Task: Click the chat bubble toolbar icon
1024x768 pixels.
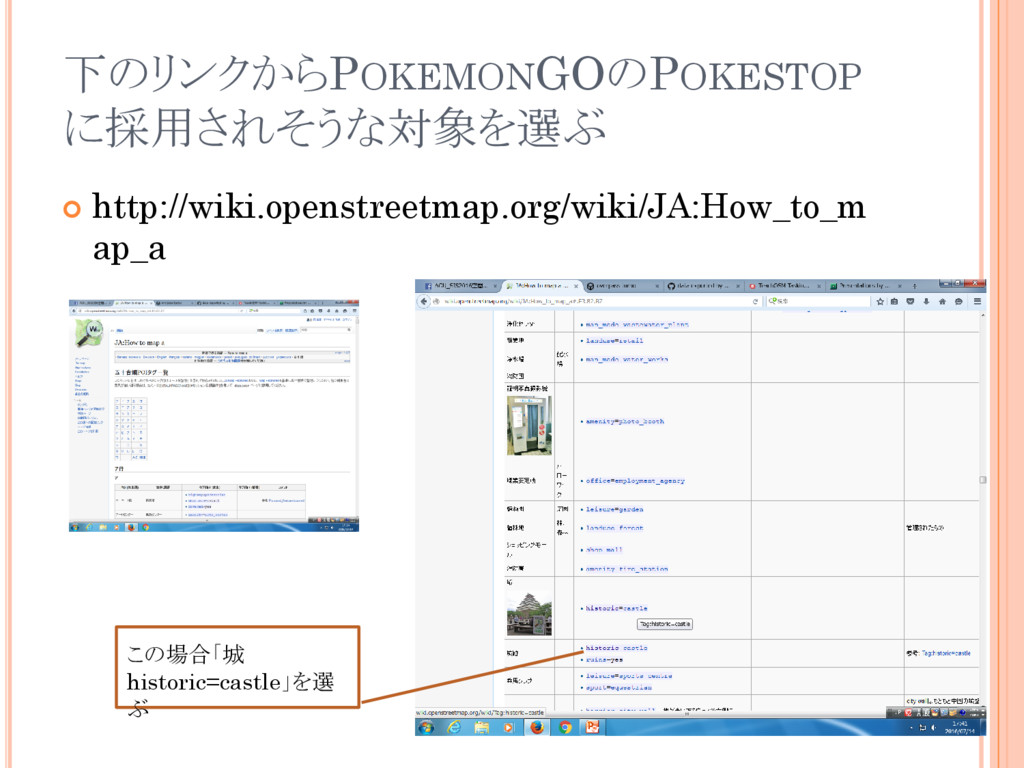Action: pyautogui.click(x=958, y=301)
